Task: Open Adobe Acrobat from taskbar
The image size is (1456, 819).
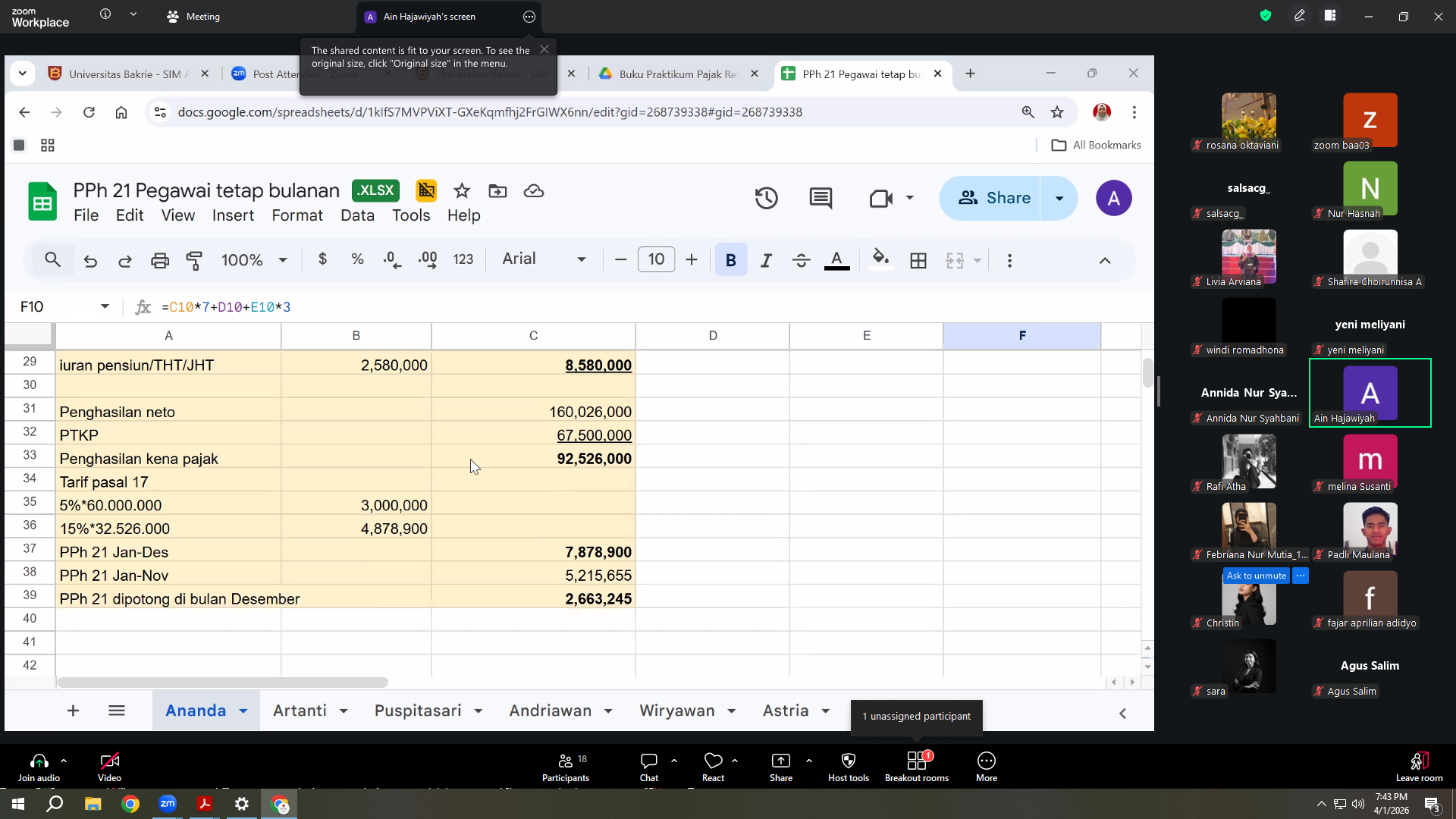Action: tap(205, 804)
